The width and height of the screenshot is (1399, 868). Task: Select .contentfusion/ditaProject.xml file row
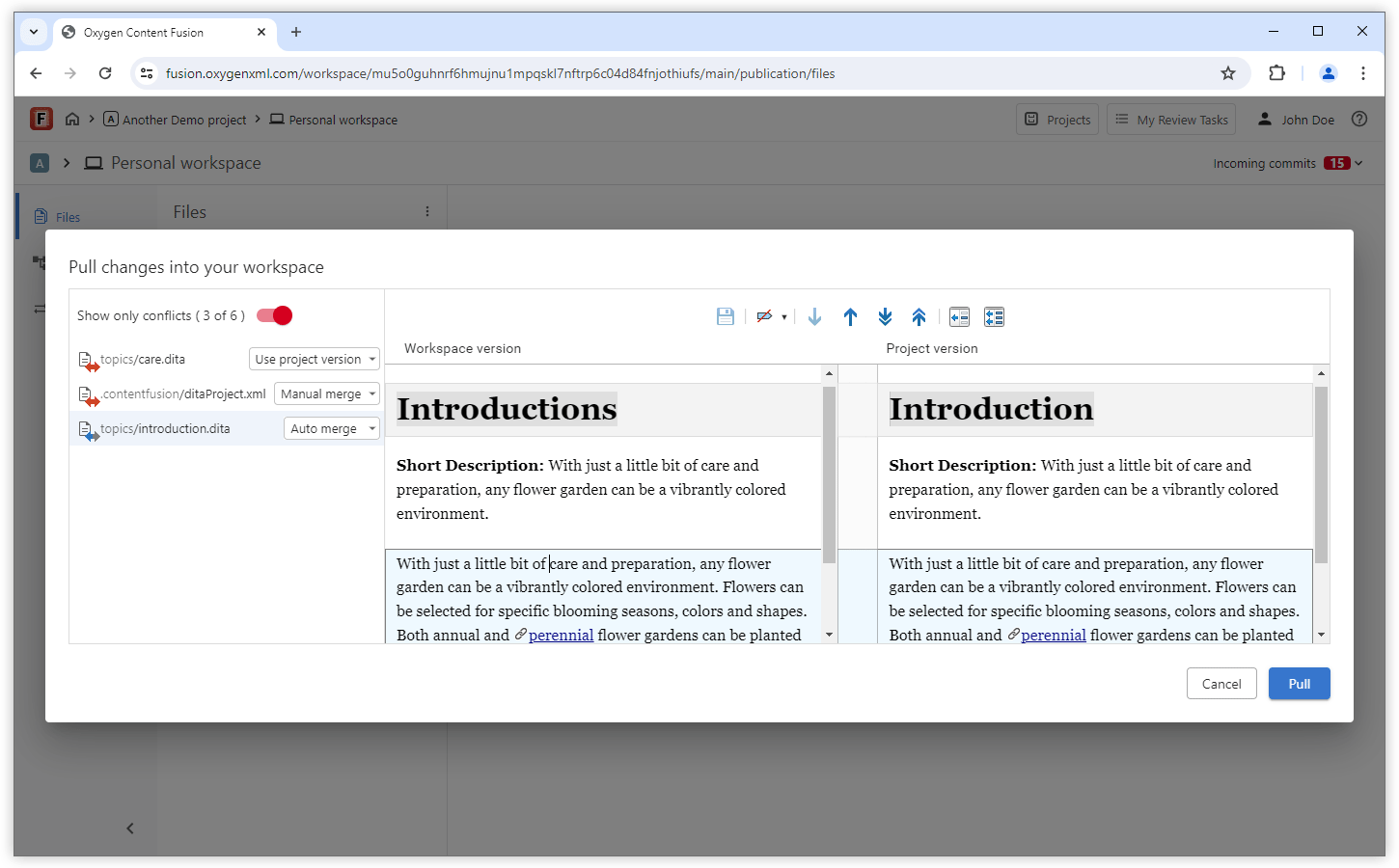pyautogui.click(x=226, y=393)
